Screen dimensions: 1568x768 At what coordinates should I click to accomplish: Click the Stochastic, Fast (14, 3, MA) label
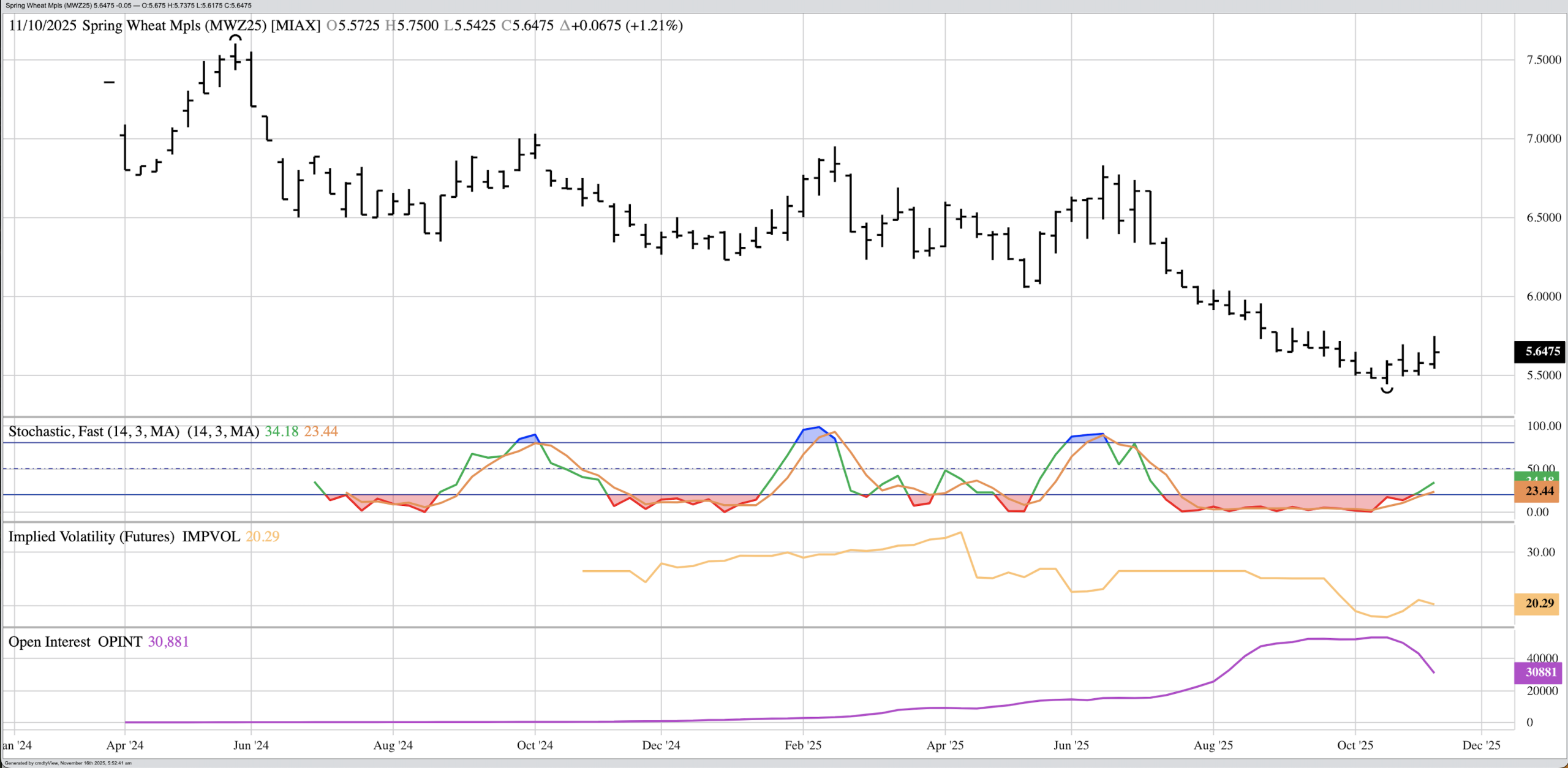click(94, 432)
